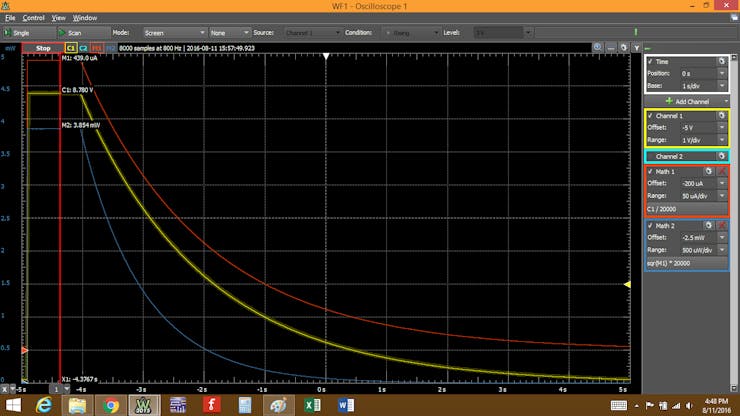Select the C2 channel tag
Image resolution: width=740 pixels, height=416 pixels.
[x=83, y=48]
